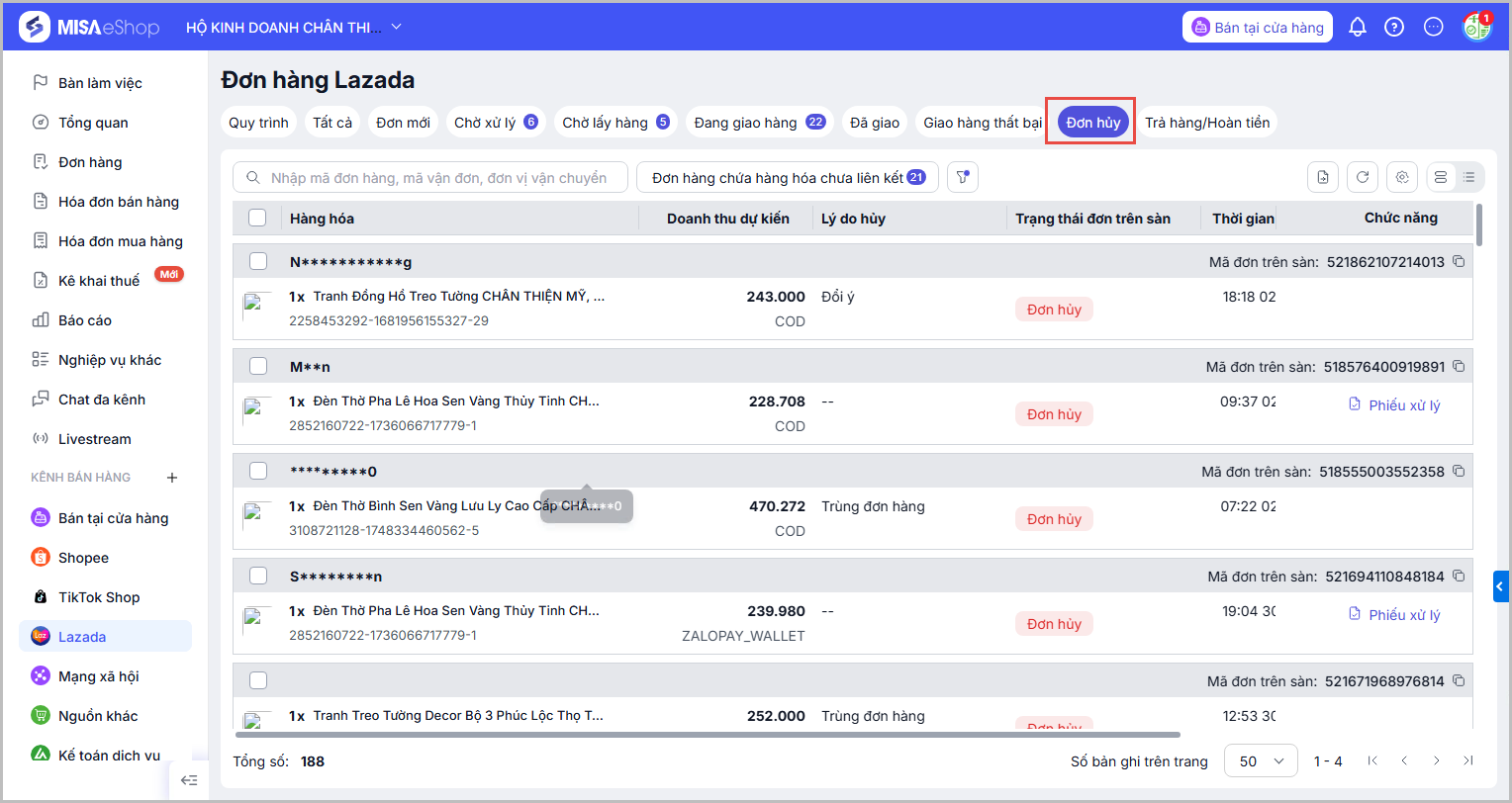Jump to the last page of records
This screenshot has width=1512, height=803.
click(1467, 760)
